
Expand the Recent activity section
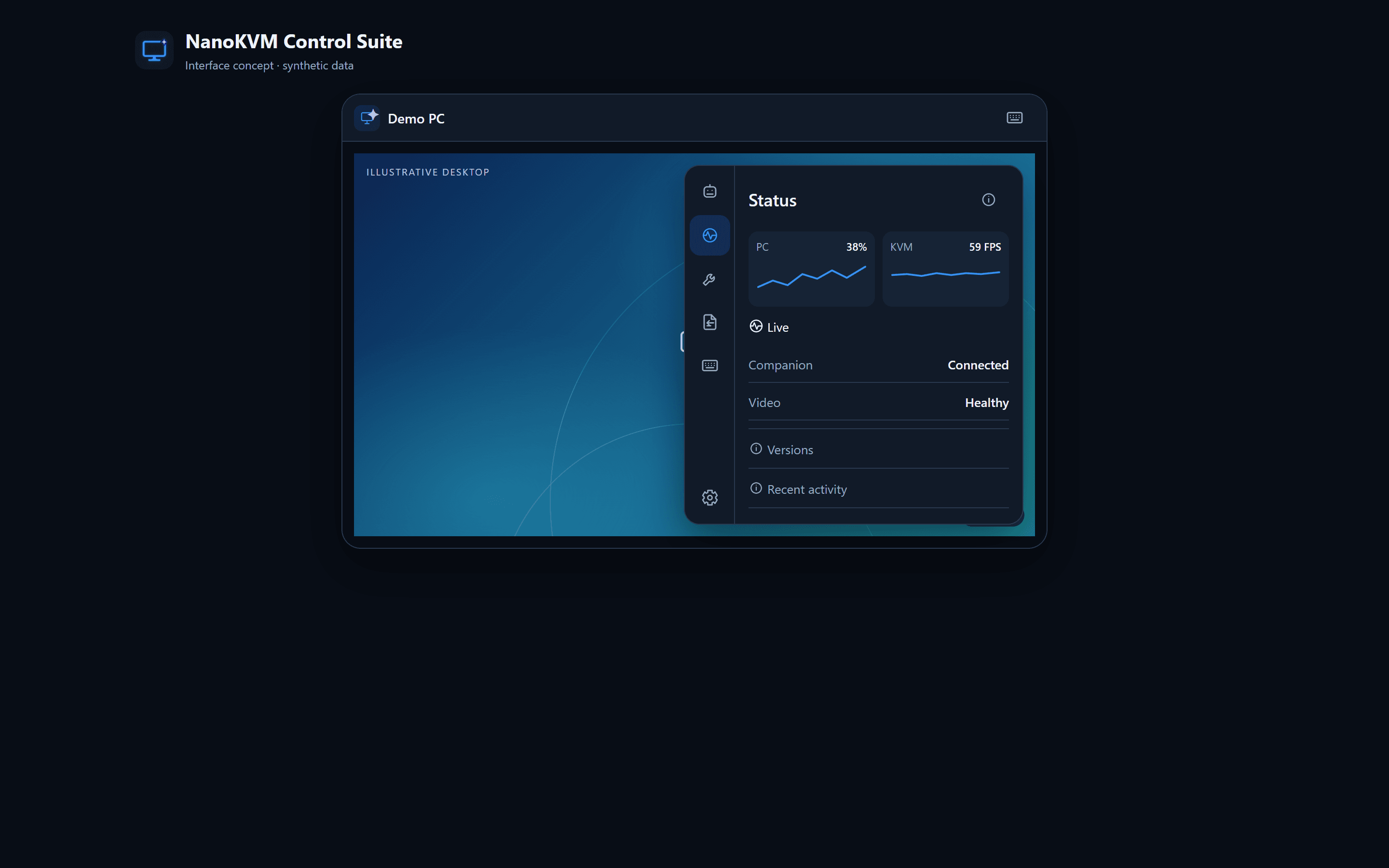coord(878,489)
